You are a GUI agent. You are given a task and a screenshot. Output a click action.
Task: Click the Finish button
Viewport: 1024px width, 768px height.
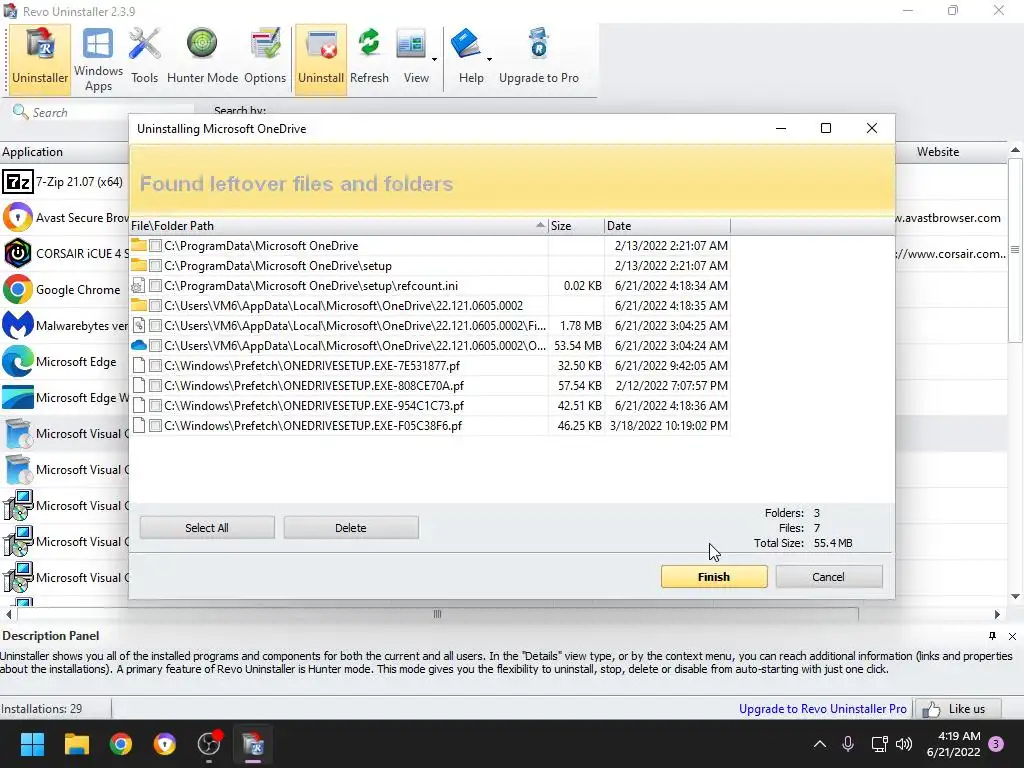click(x=714, y=577)
